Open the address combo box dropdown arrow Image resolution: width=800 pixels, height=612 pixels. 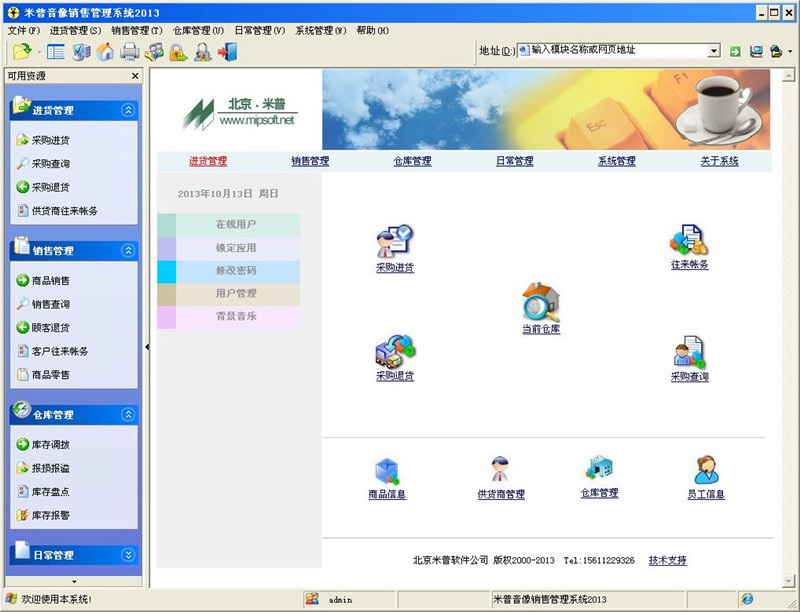click(714, 50)
